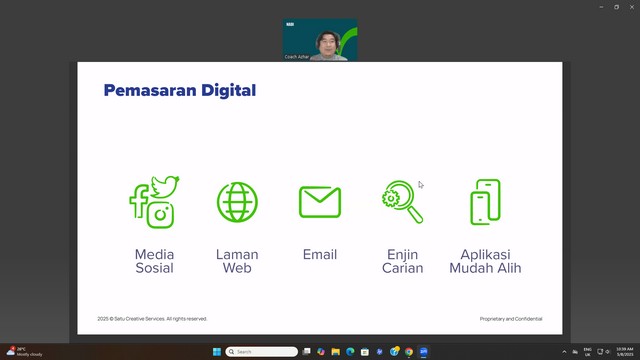Screen dimensions: 640x360
Task: Launch Microsoft Edge from the taskbar
Action: tap(350, 351)
